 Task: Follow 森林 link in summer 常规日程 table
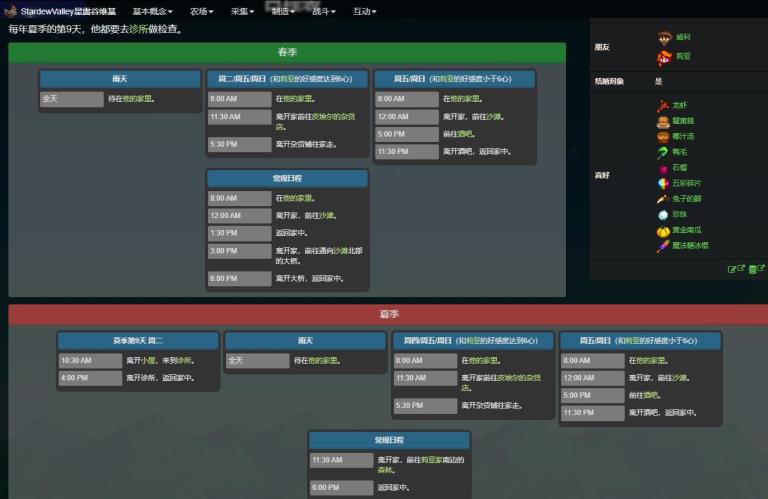pyautogui.click(x=385, y=470)
